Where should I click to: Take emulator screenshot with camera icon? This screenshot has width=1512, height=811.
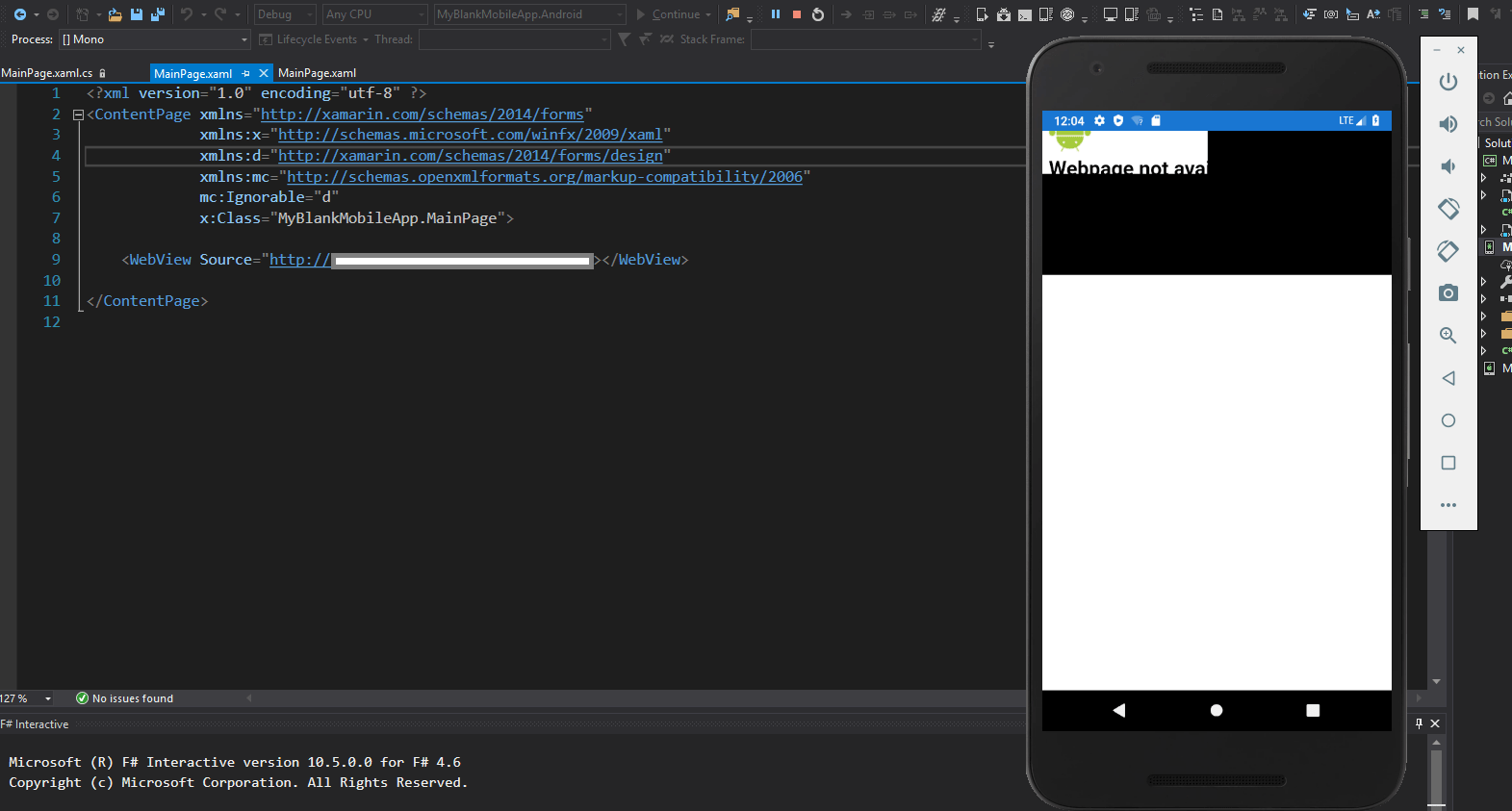click(x=1448, y=293)
